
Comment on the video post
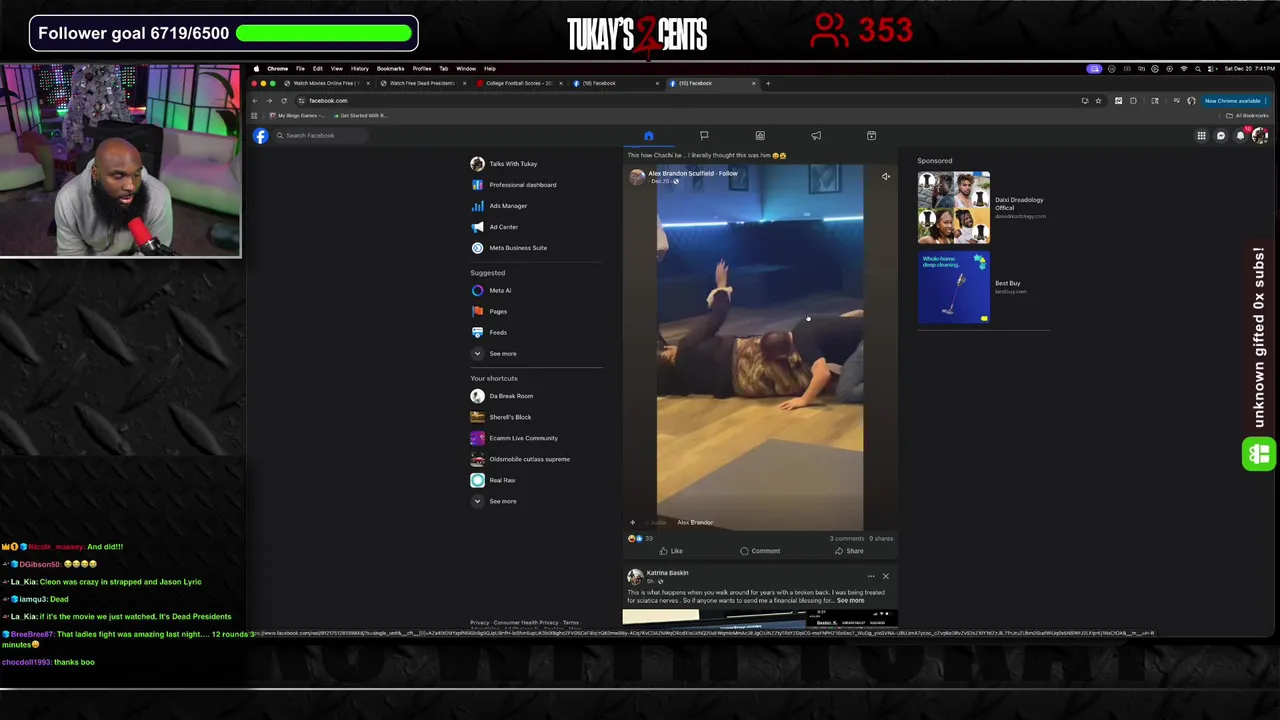(760, 551)
